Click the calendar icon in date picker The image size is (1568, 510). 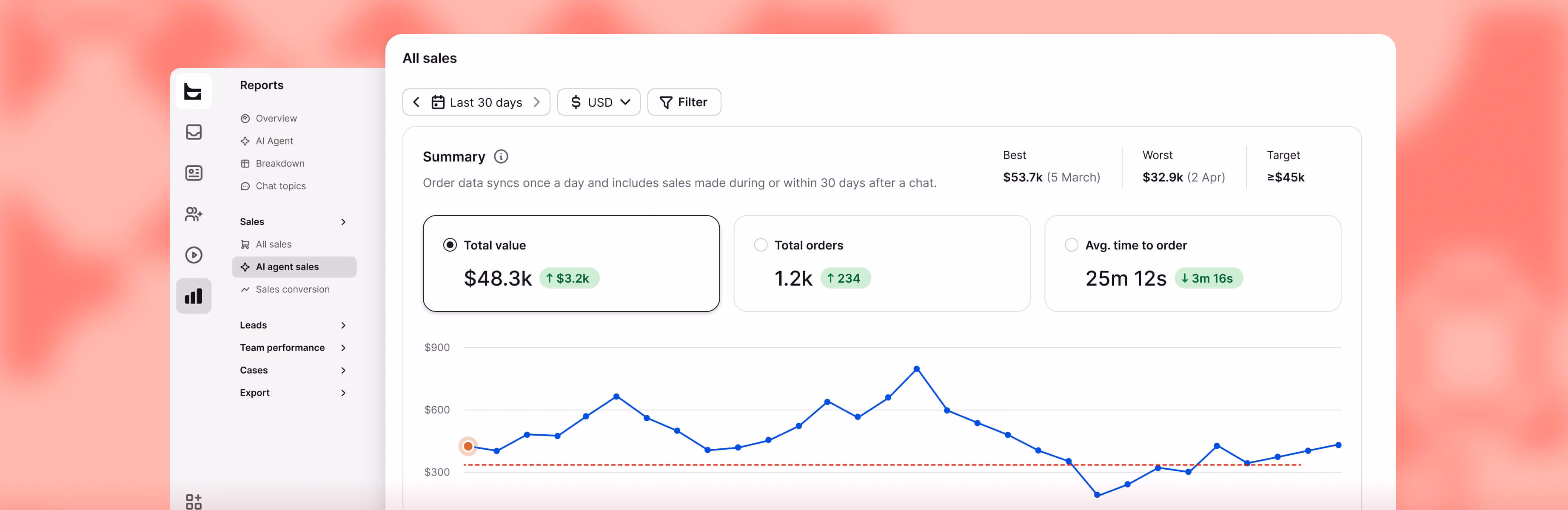tap(438, 102)
